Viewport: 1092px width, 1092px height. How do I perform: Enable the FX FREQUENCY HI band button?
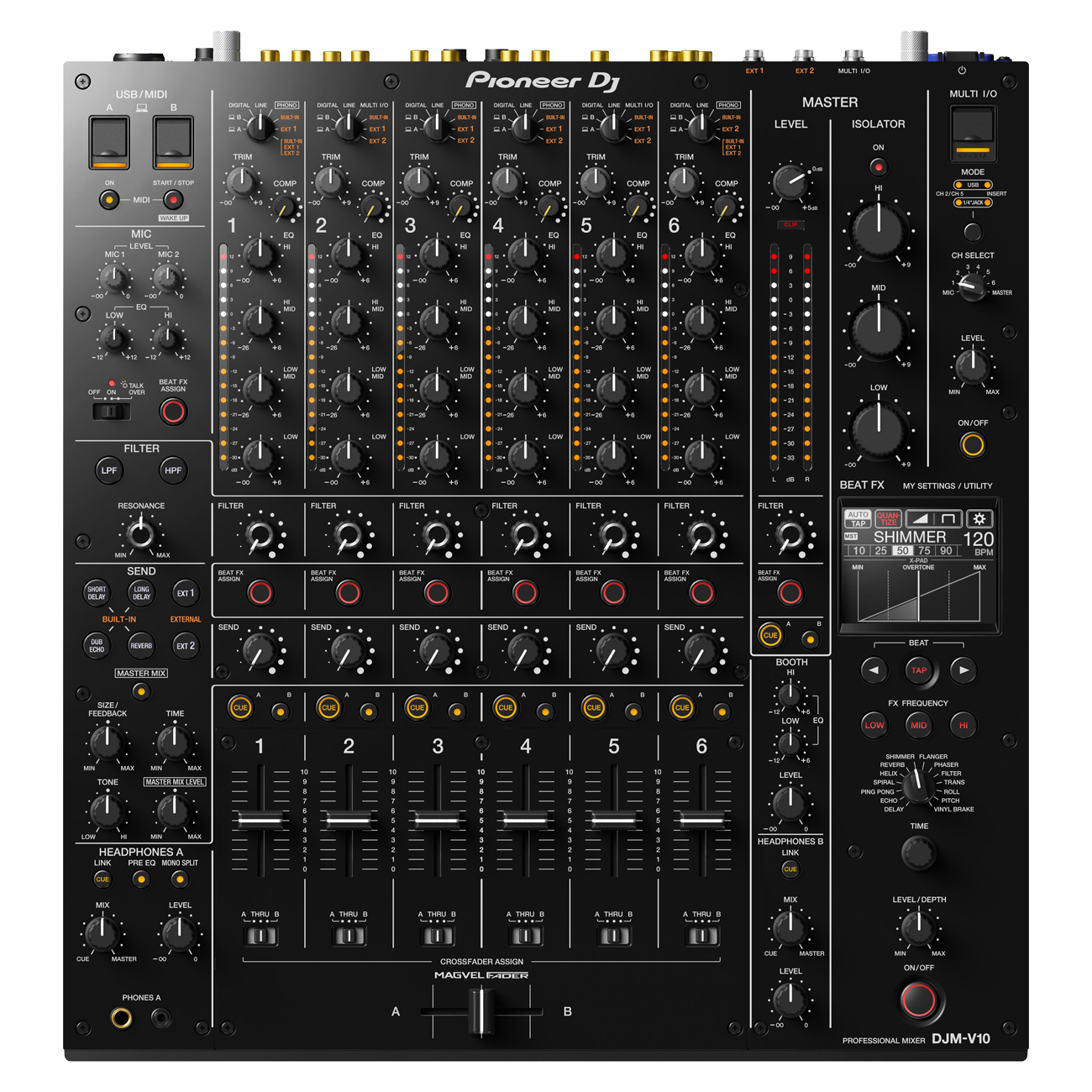[963, 725]
